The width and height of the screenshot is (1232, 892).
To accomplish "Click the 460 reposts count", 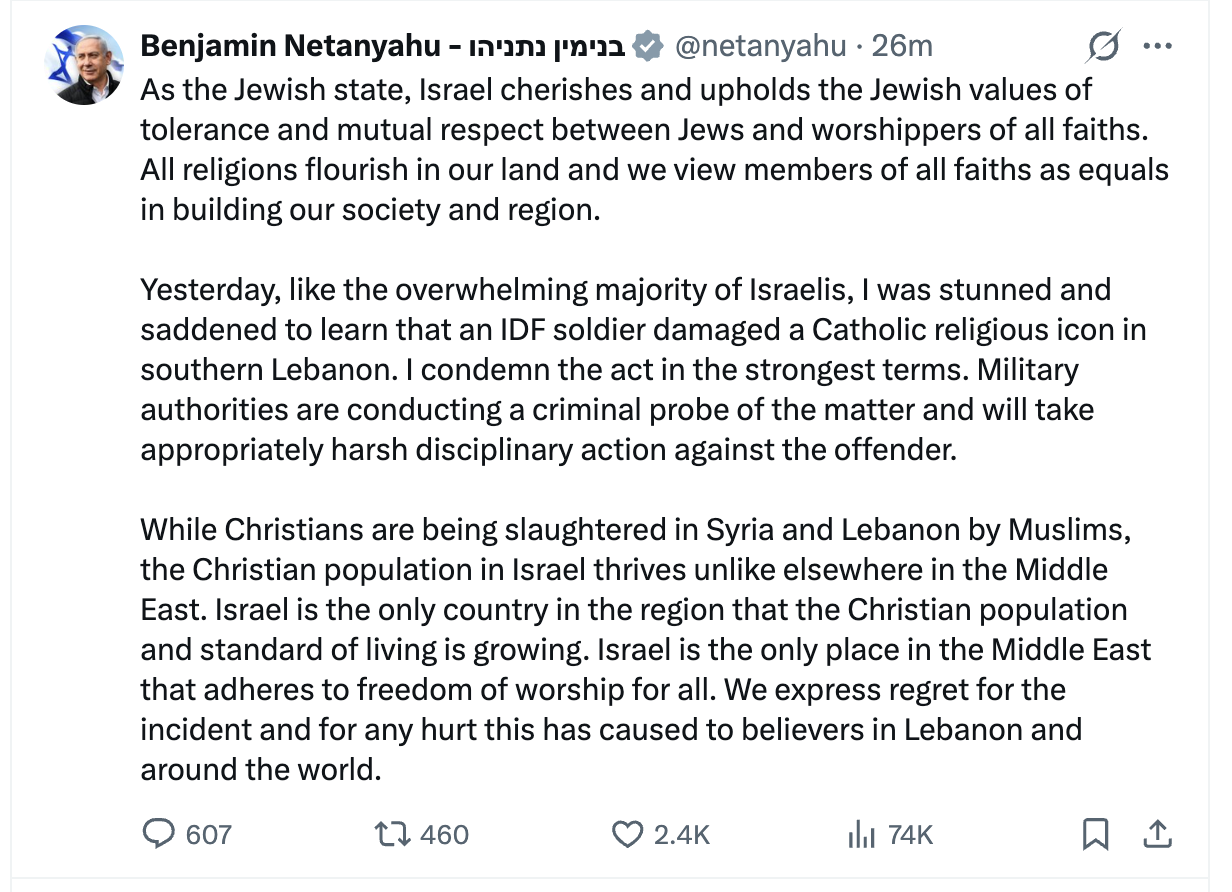I will [444, 834].
